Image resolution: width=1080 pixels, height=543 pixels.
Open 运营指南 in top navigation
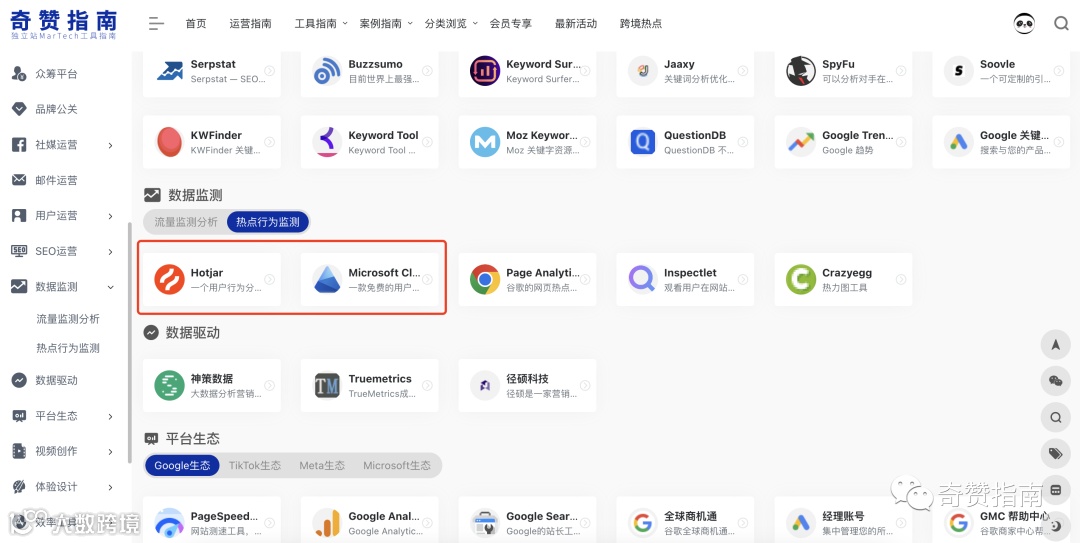pyautogui.click(x=251, y=23)
